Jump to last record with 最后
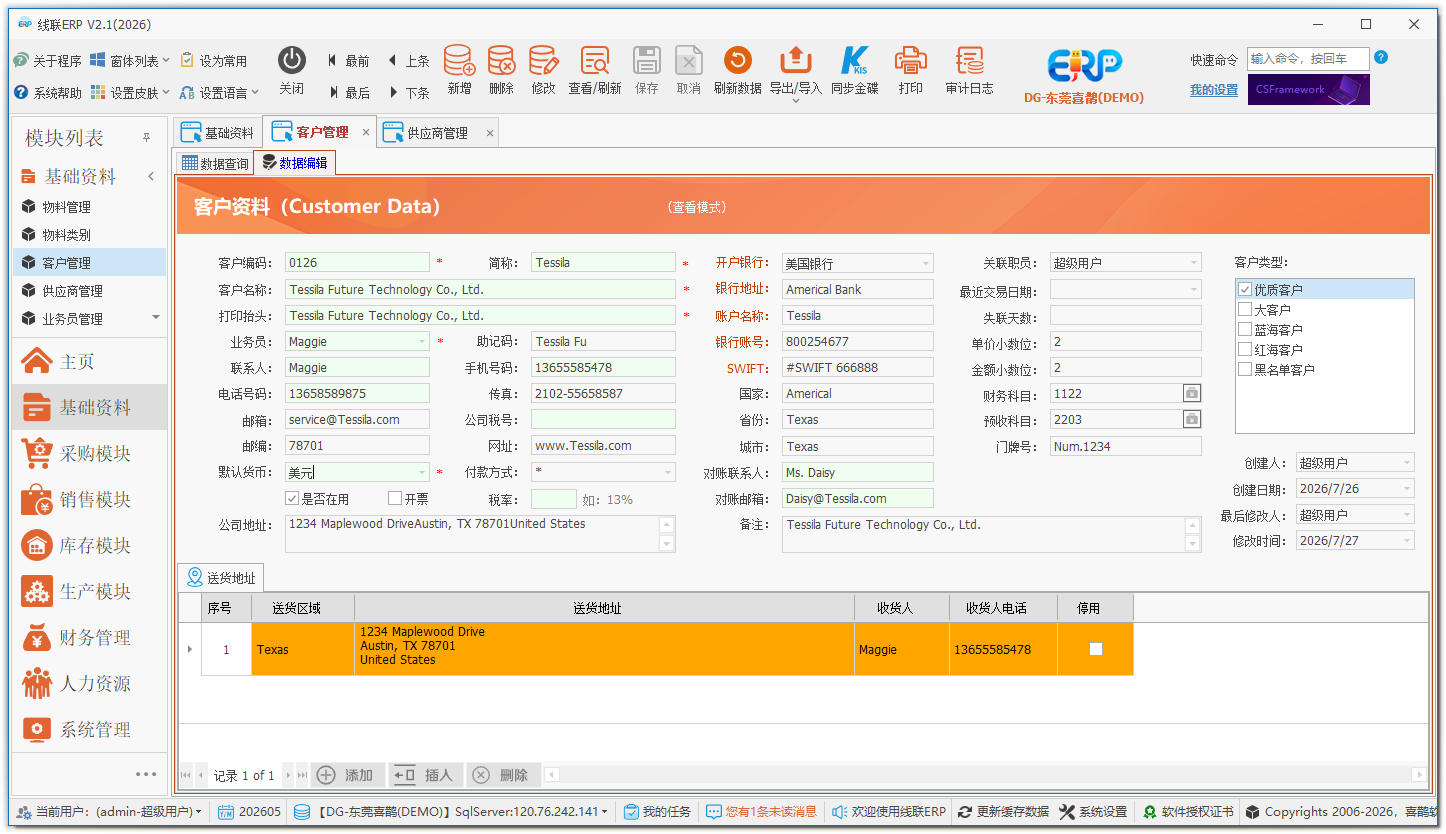 tap(349, 93)
